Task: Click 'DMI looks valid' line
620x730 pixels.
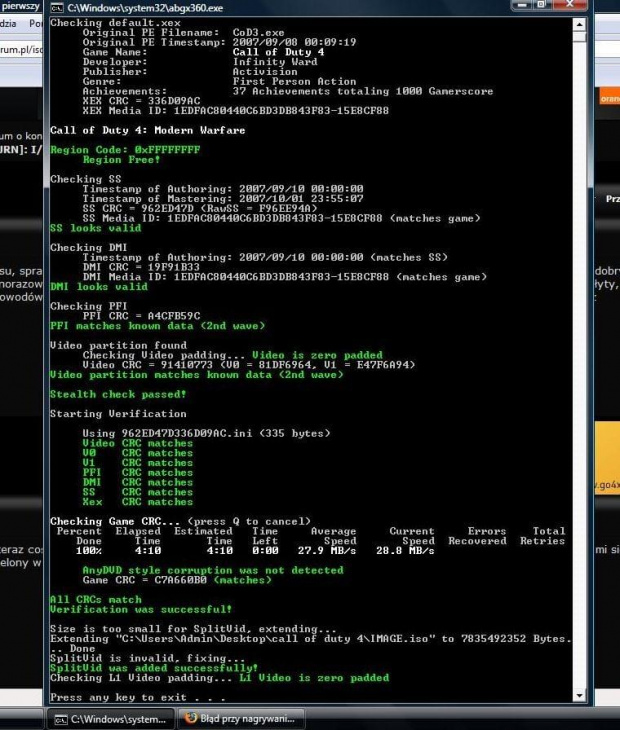Action: pos(99,287)
